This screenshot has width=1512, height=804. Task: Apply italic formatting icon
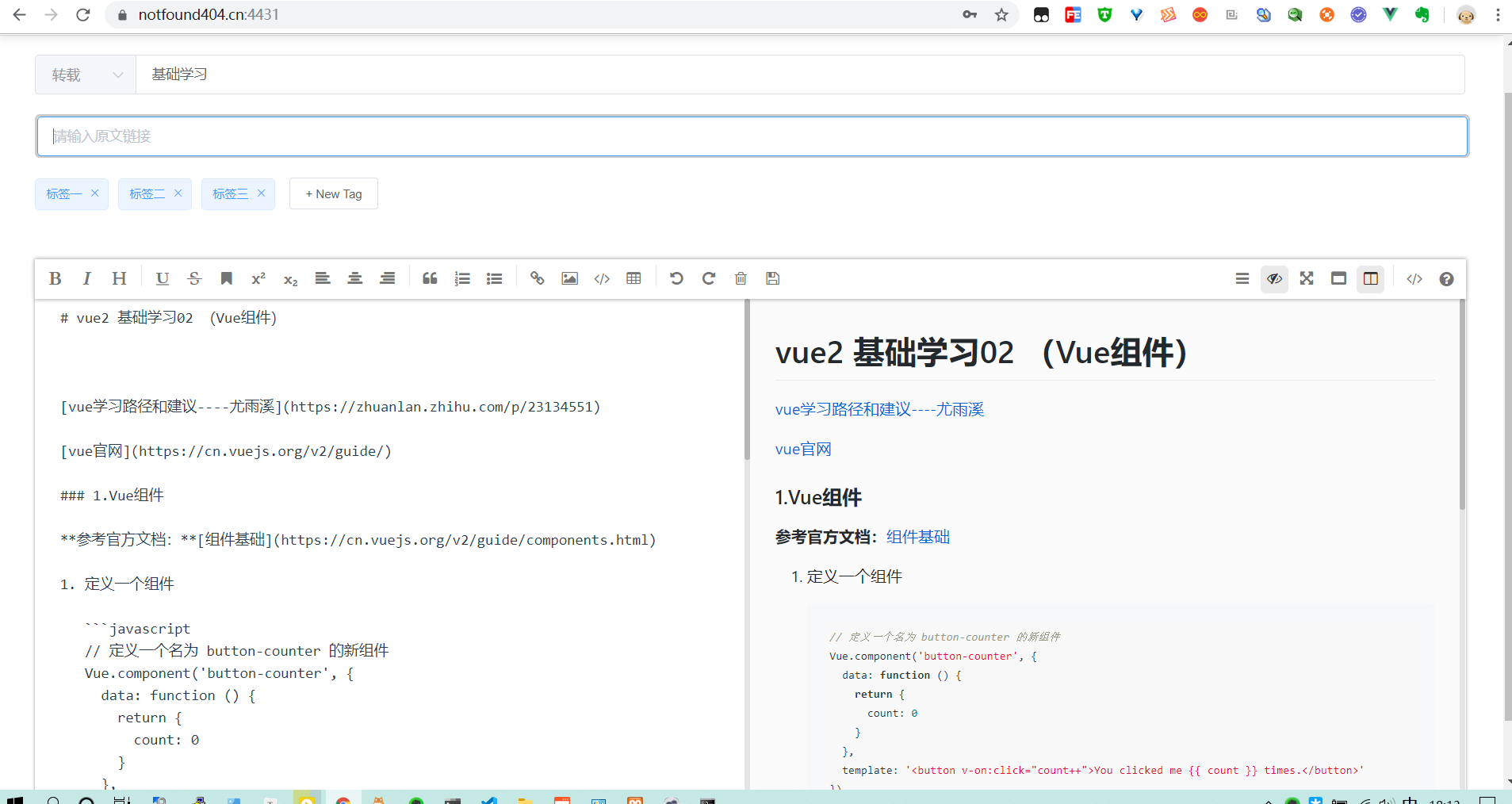point(86,278)
